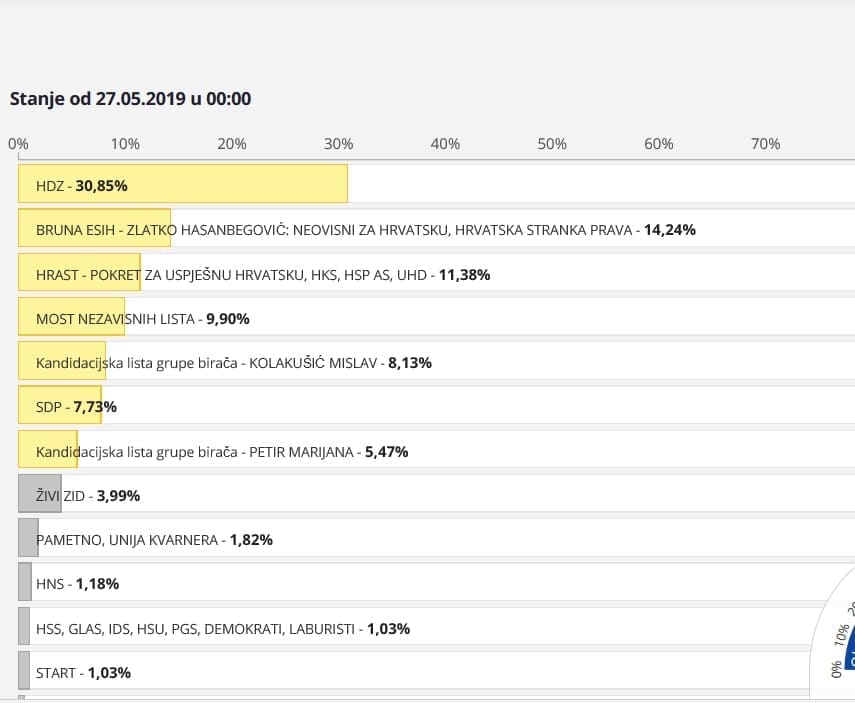Click the START party result label
Screen dimensions: 855x703
tap(83, 673)
